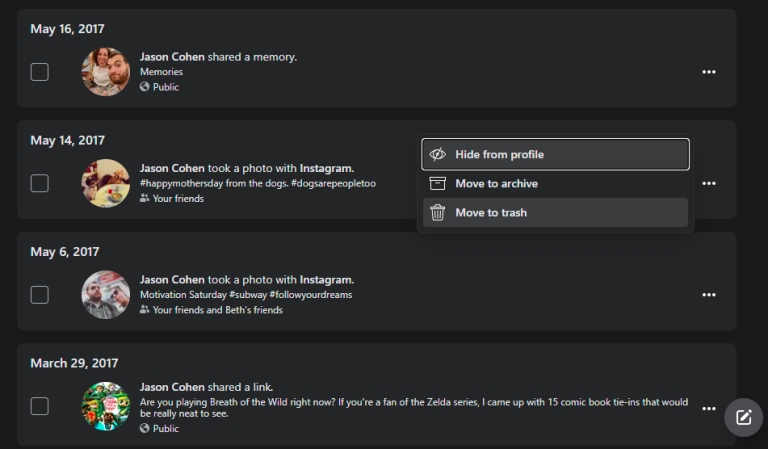Click friends privacy icon on May 6 post
This screenshot has height=449, width=768.
145,310
